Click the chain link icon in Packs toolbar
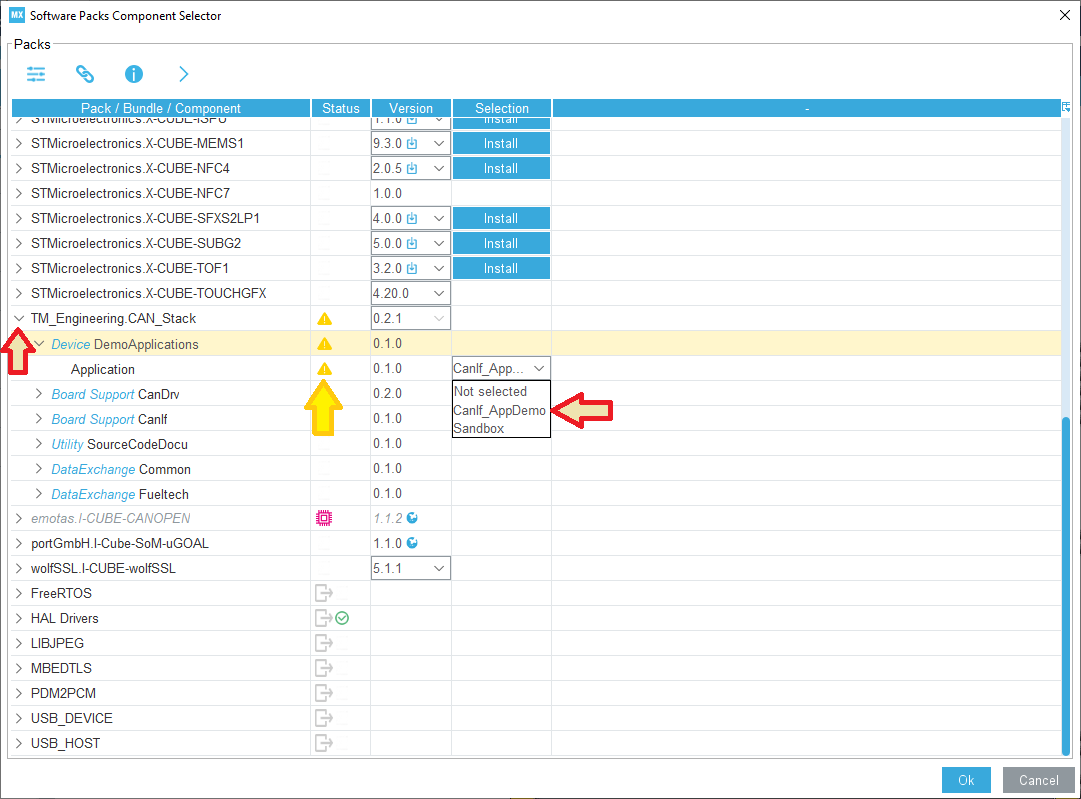This screenshot has width=1081, height=799. pos(85,74)
